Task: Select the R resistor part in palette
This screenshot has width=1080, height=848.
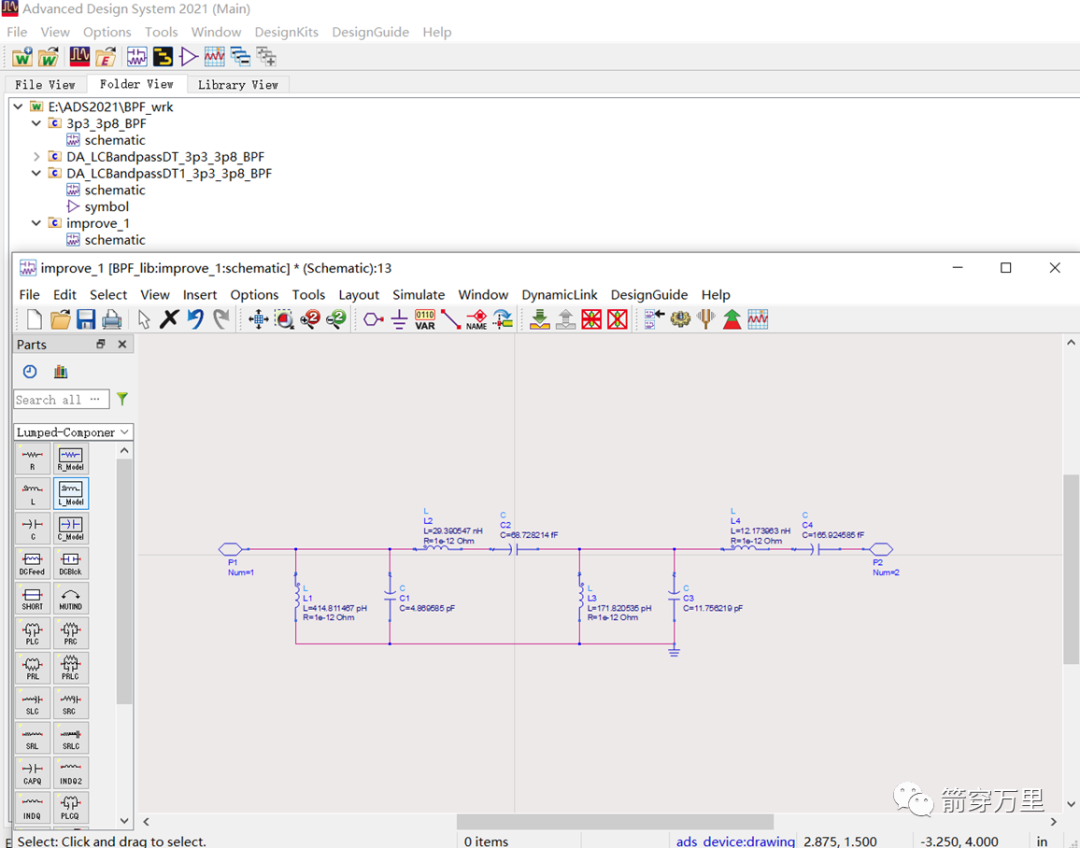Action: (32, 459)
